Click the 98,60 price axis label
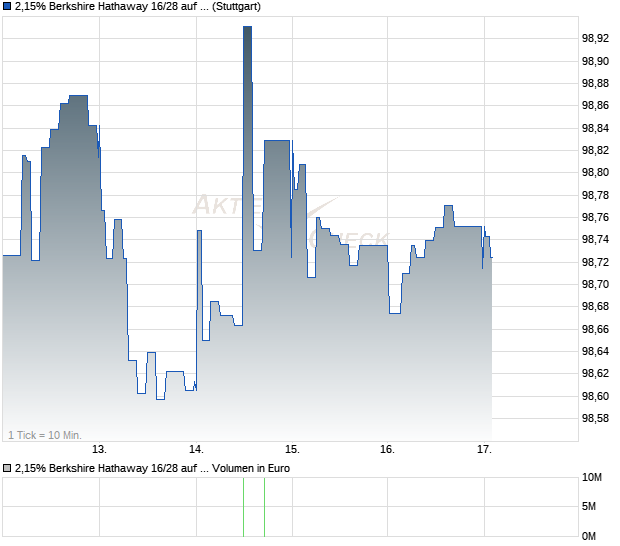Screen dimensions: 620x546 [595, 396]
